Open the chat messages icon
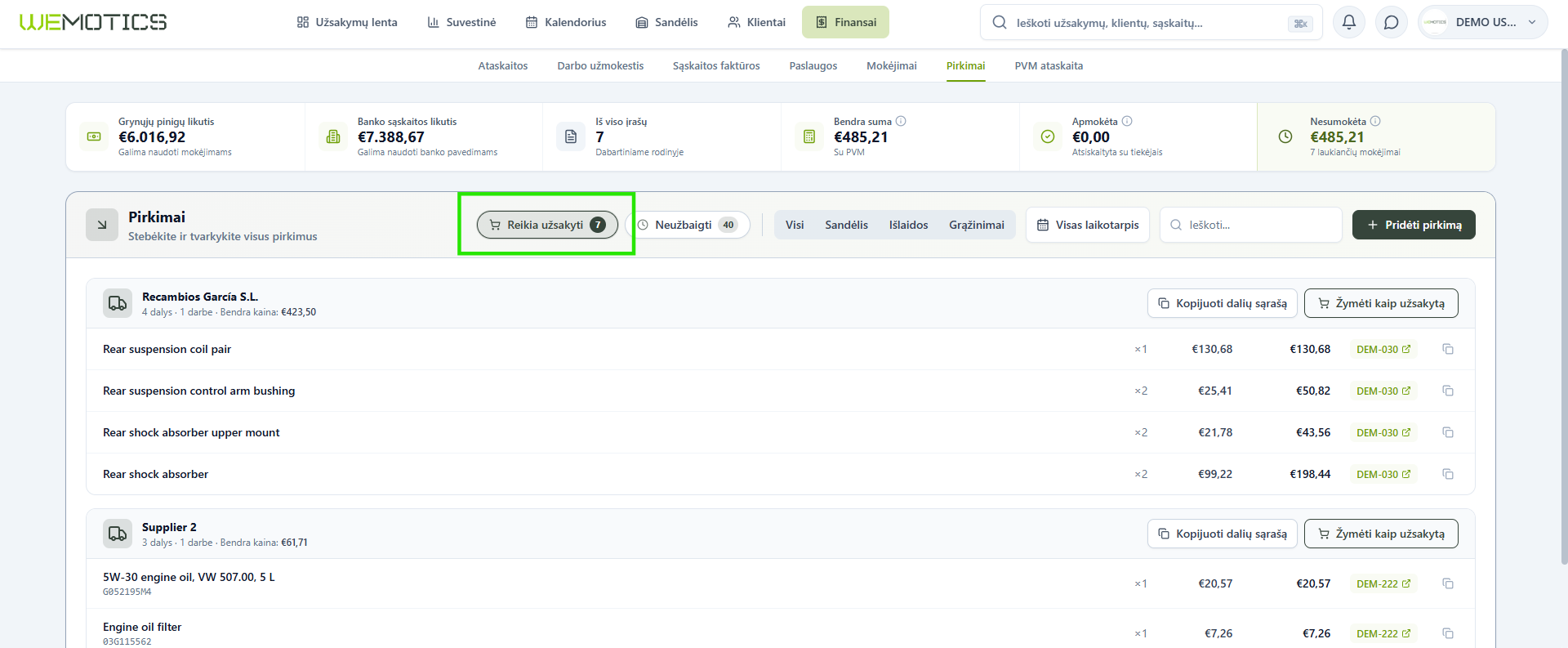Screen dimensions: 1568x648 [x=1392, y=22]
